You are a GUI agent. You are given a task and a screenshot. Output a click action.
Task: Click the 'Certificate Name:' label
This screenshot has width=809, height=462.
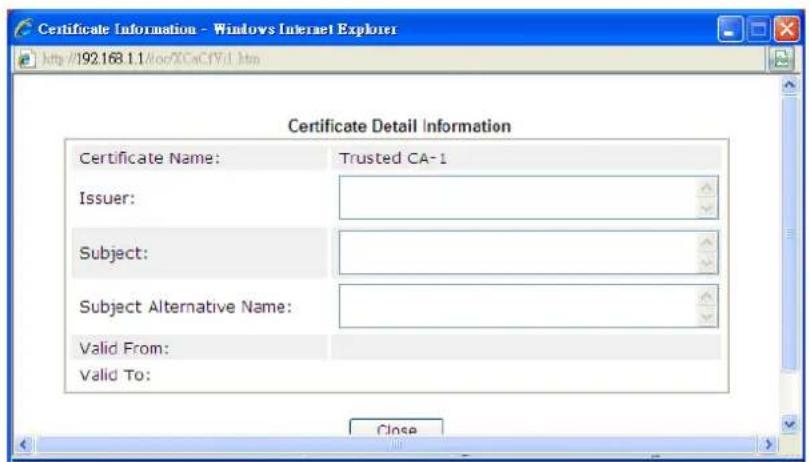(150, 158)
